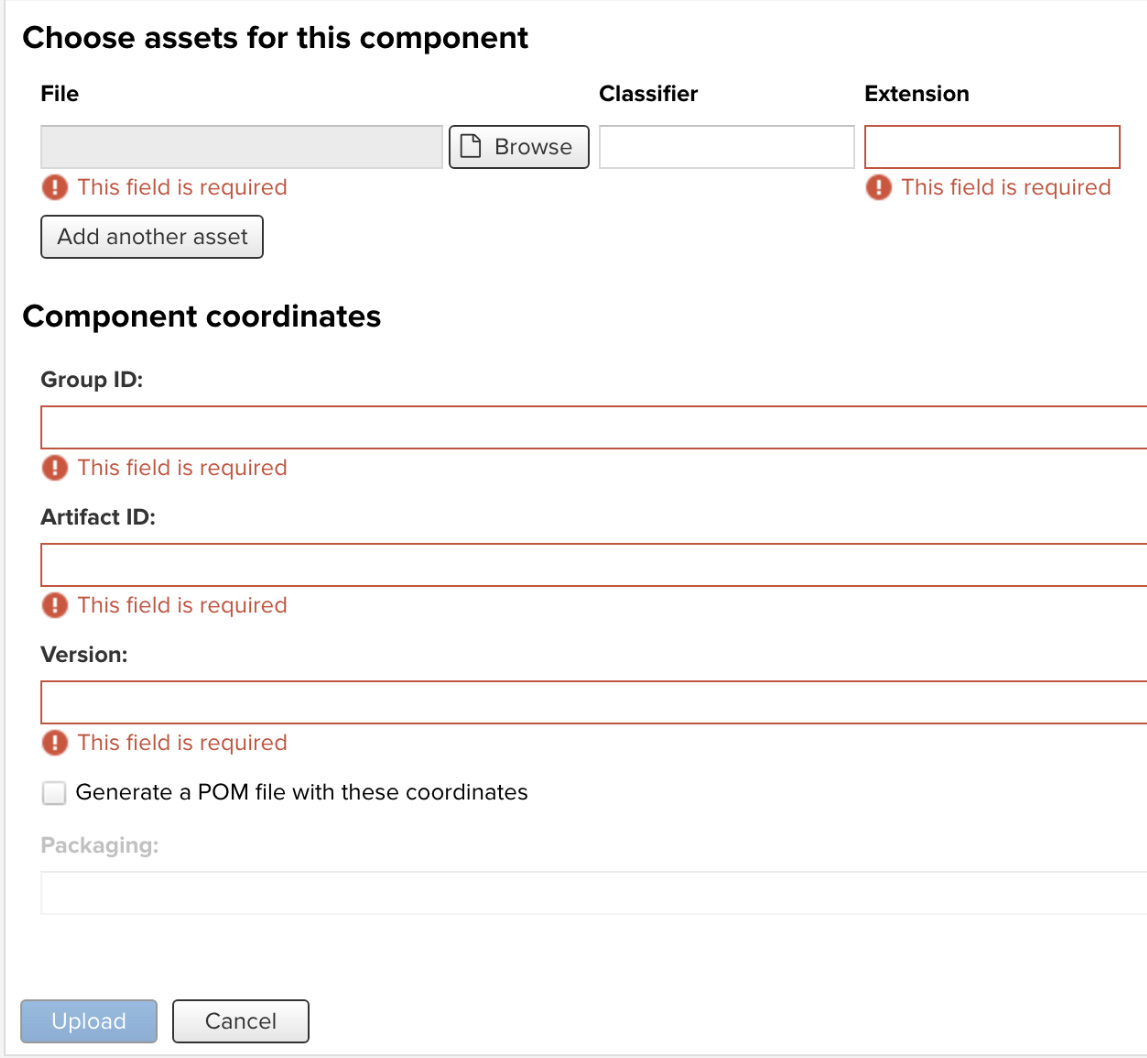Image resolution: width=1147 pixels, height=1058 pixels.
Task: Click the 'Component coordinates' section heading
Action: (202, 316)
